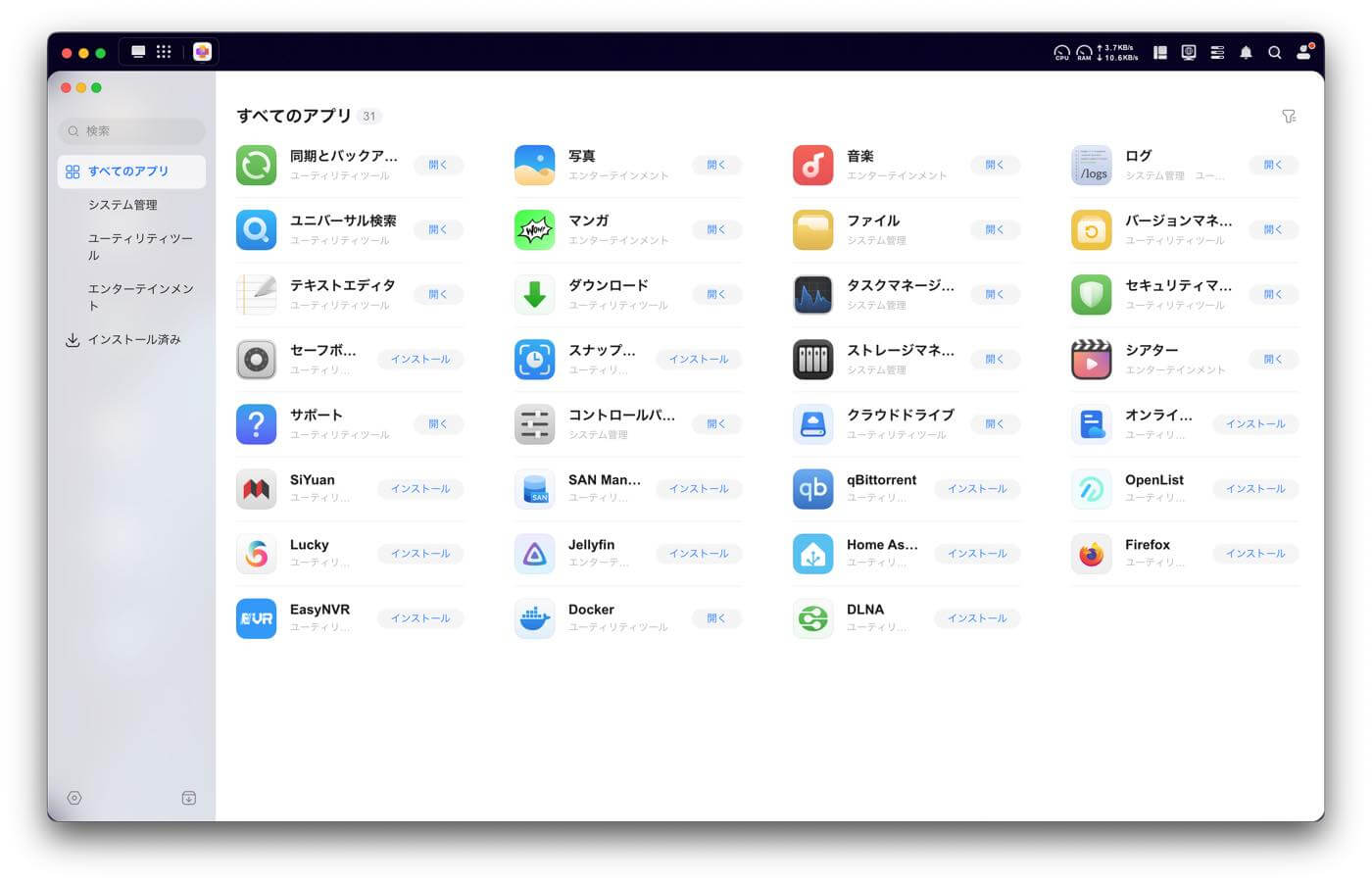The height and width of the screenshot is (884, 1372).
Task: Click the Docker whale icon
Action: (x=534, y=618)
